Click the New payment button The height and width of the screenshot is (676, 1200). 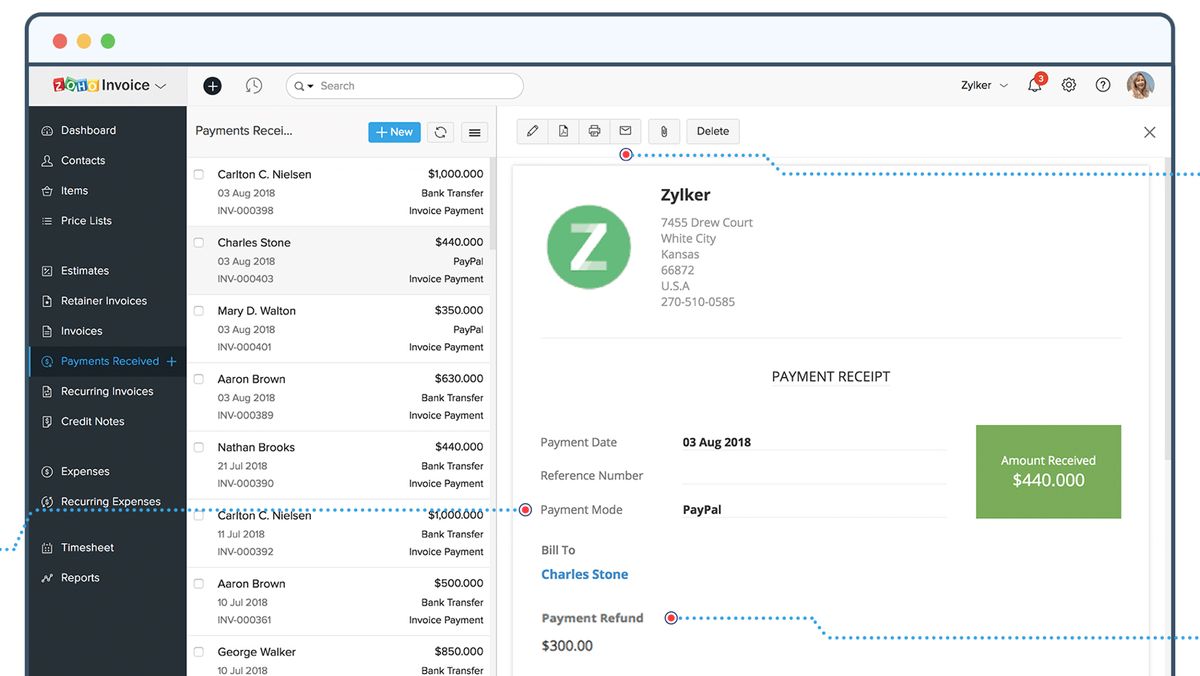pos(394,132)
